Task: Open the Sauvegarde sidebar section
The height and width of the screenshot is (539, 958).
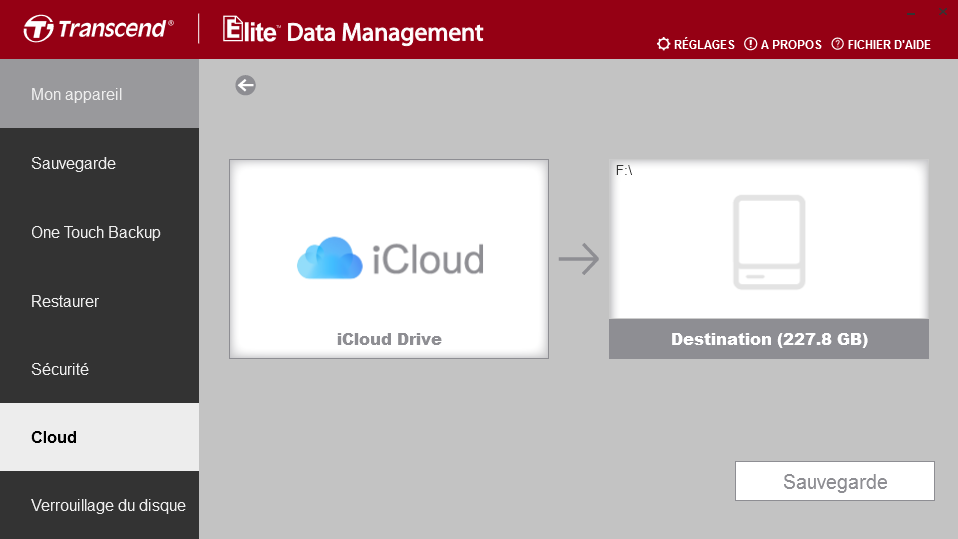Action: click(100, 163)
